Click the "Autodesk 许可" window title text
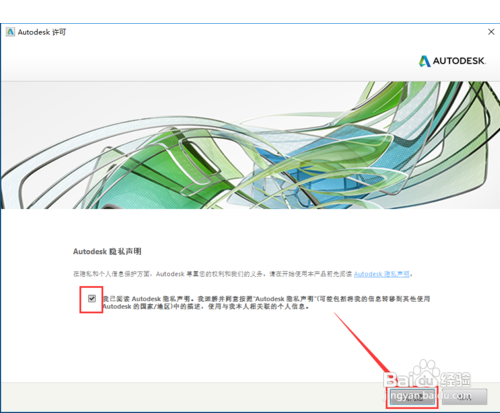500x413 pixels. [42, 32]
